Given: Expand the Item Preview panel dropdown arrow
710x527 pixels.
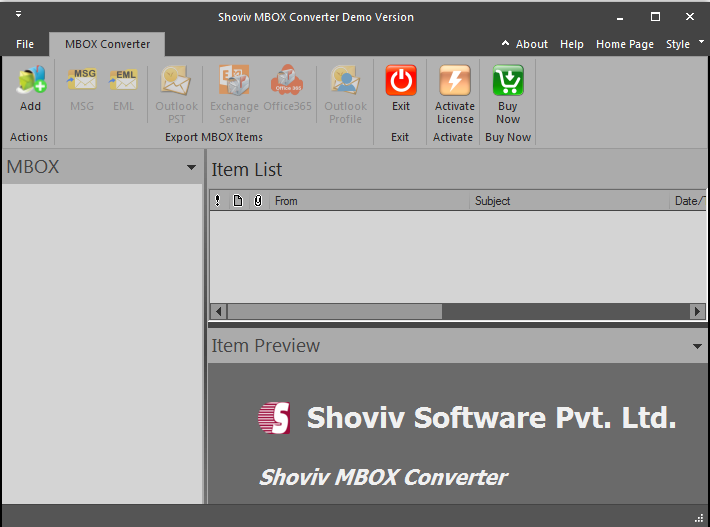Looking at the screenshot, I should click(x=697, y=346).
